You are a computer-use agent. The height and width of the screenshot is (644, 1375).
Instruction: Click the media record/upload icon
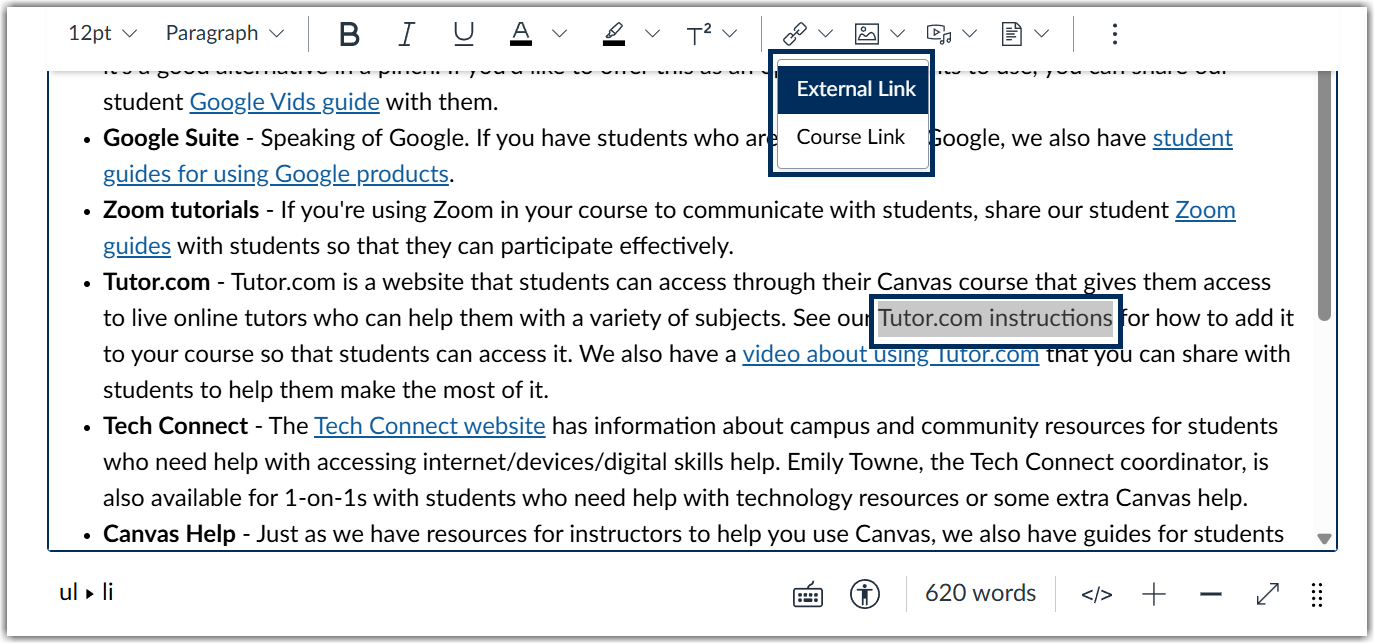[x=939, y=34]
